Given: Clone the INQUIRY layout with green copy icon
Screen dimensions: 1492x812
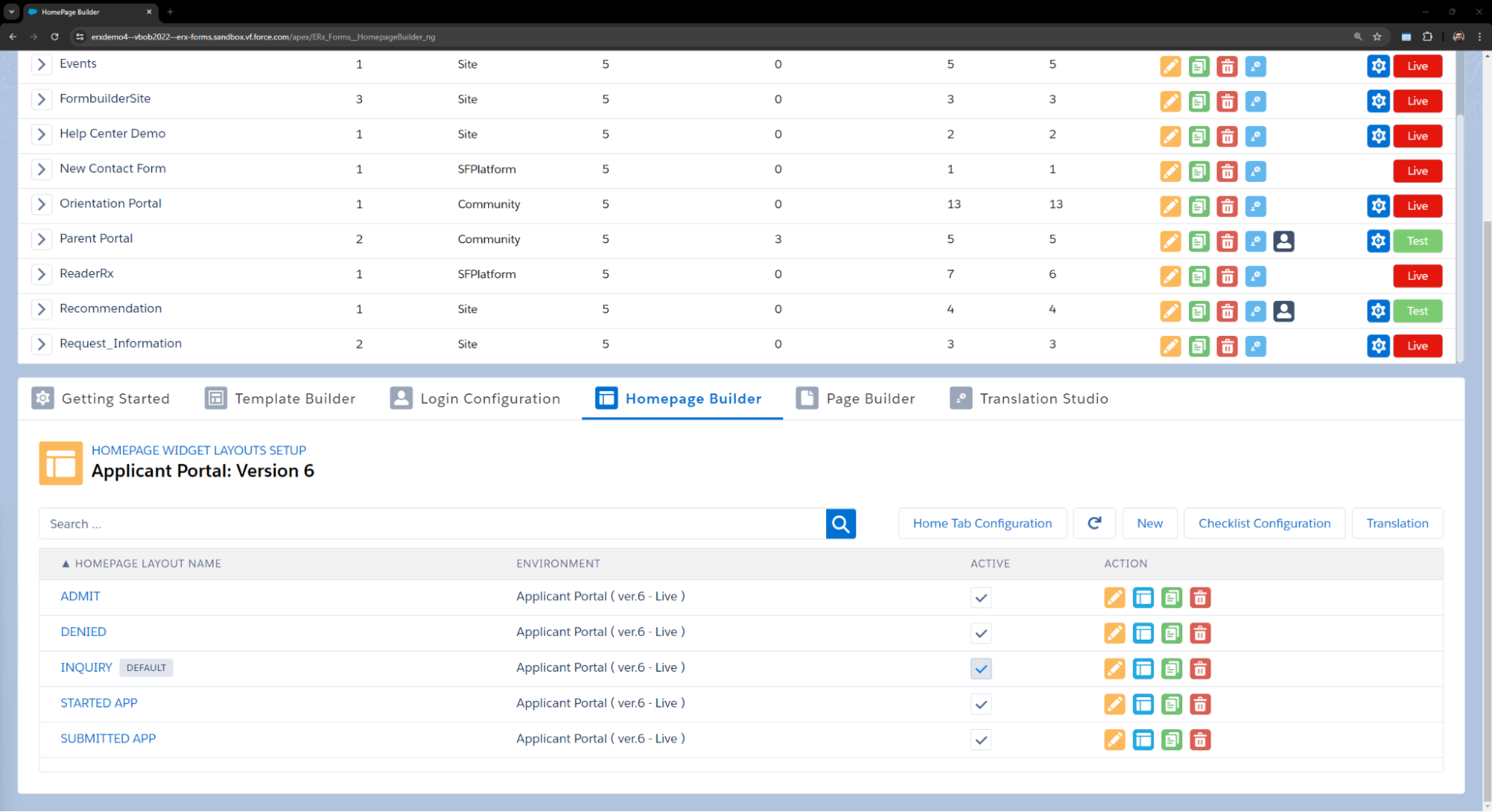Looking at the screenshot, I should click(1171, 669).
